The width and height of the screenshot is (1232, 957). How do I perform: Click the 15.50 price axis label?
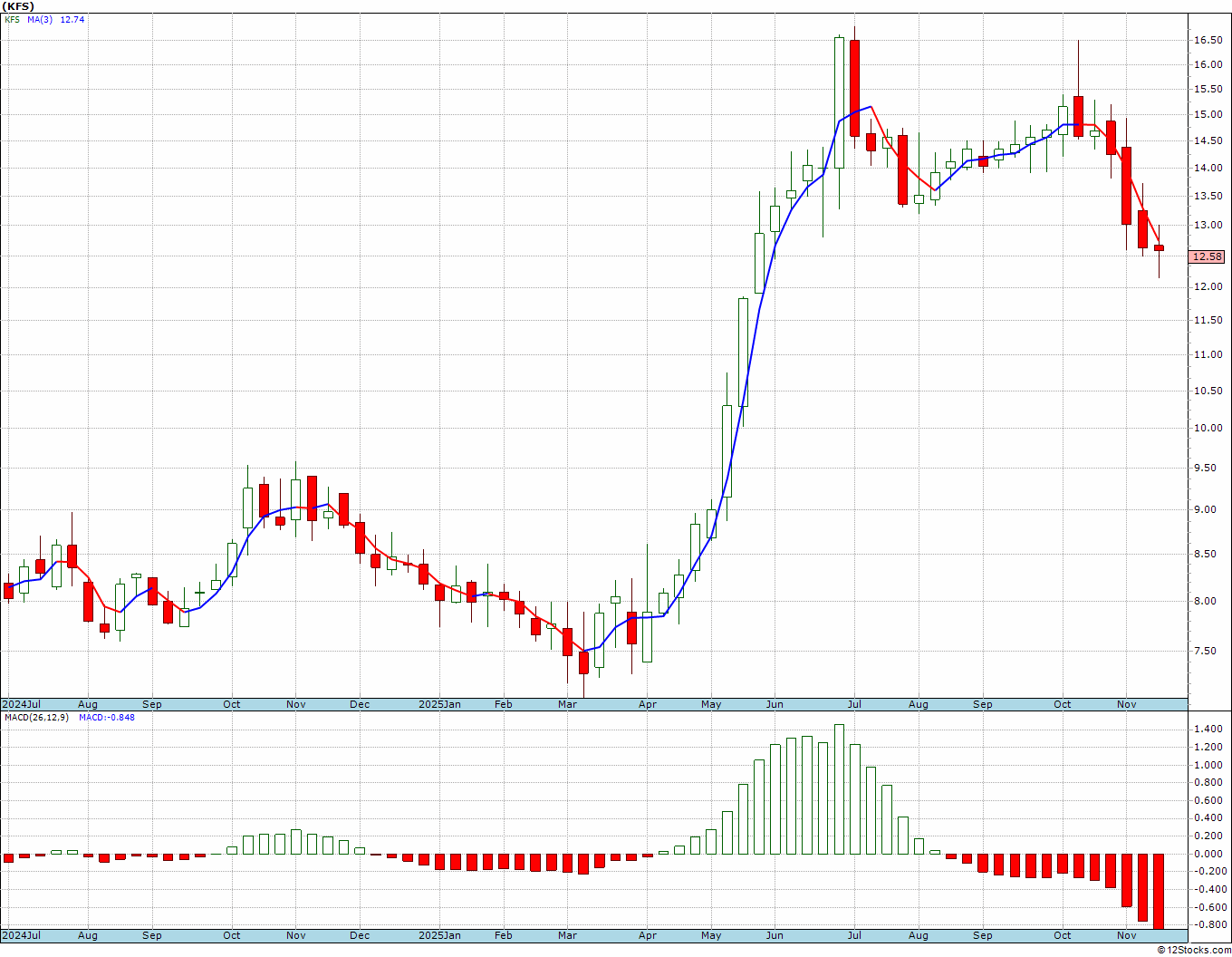(1208, 89)
